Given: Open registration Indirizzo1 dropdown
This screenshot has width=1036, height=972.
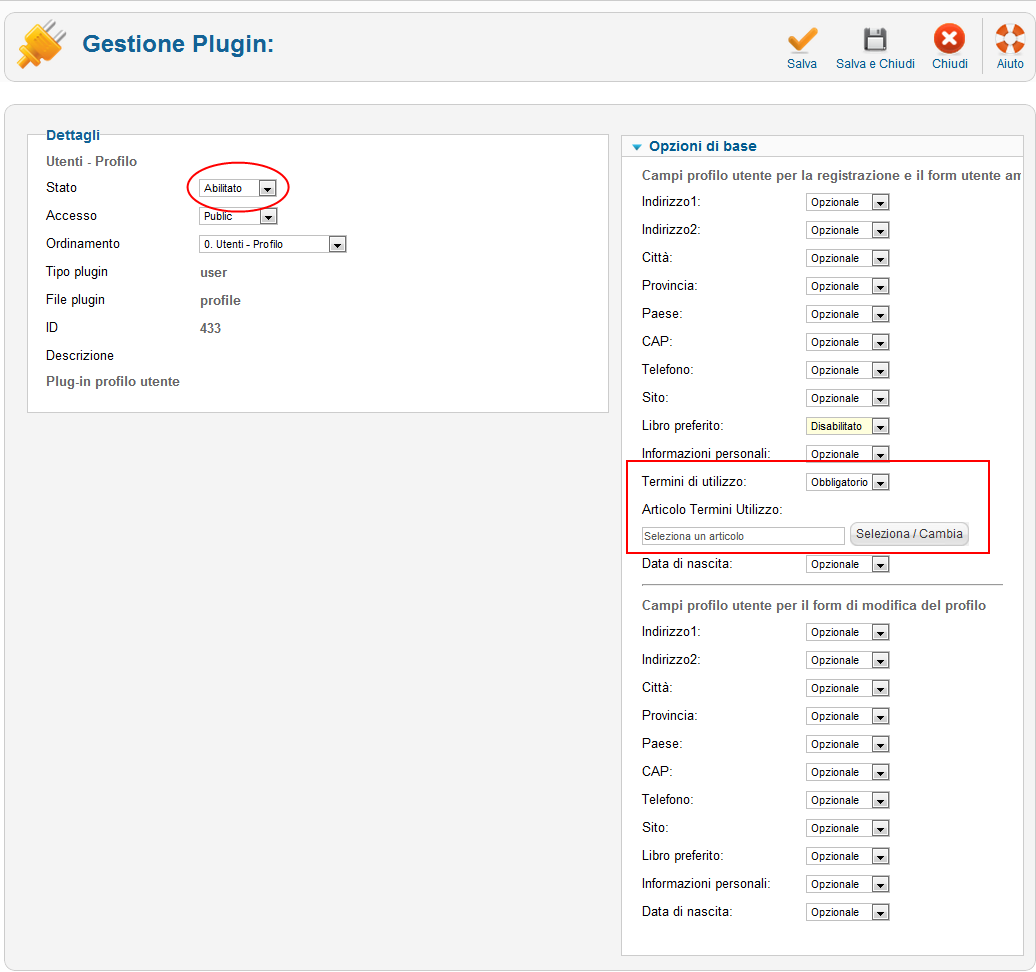Looking at the screenshot, I should pyautogui.click(x=847, y=202).
